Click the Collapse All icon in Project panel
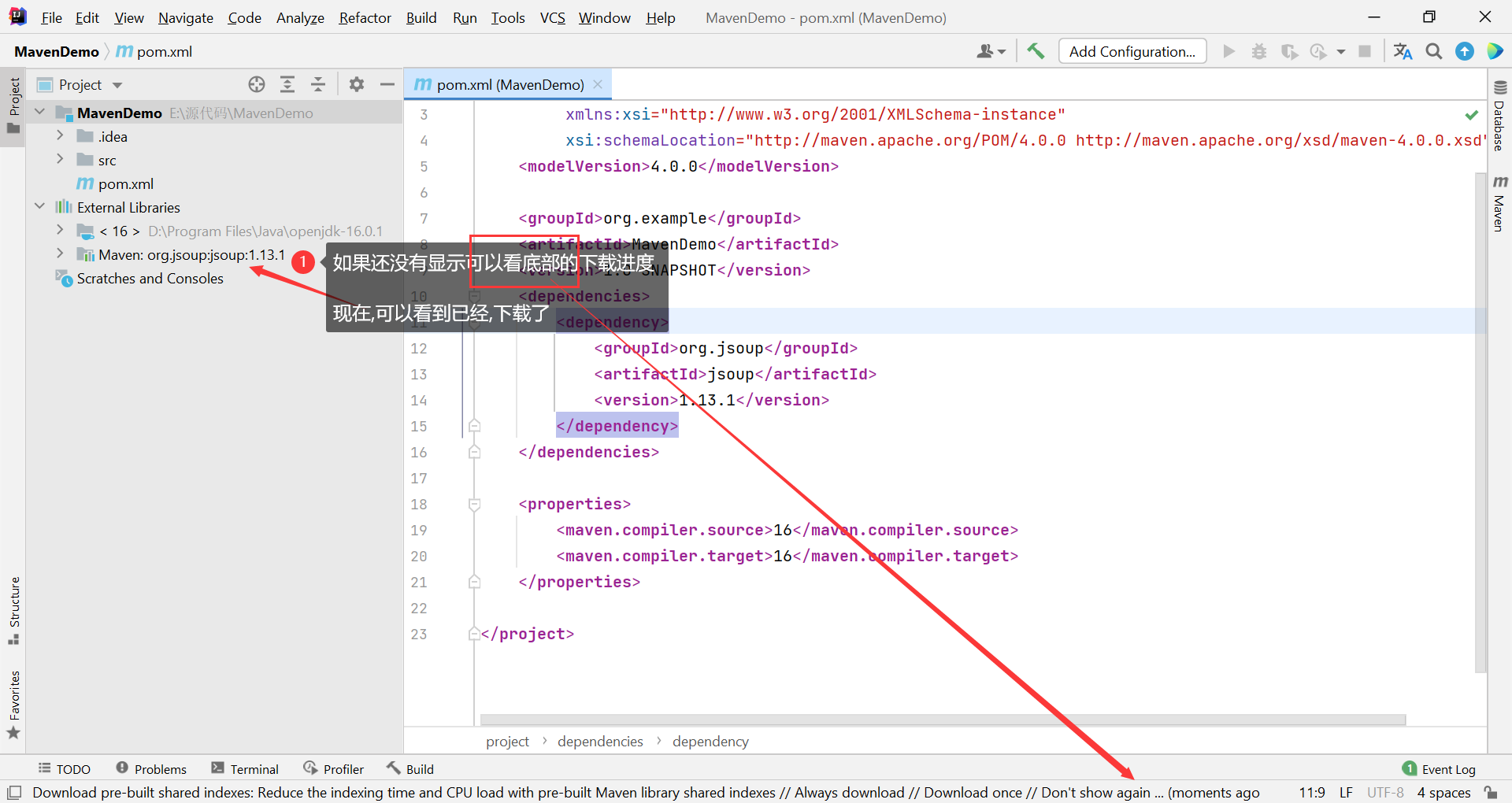Screen dimensions: 1512x803 pyautogui.click(x=318, y=84)
